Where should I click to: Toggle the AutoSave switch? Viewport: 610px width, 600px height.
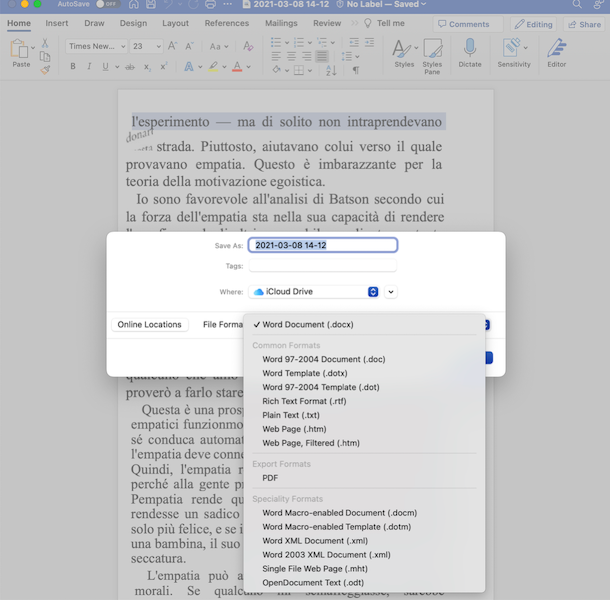107,4
